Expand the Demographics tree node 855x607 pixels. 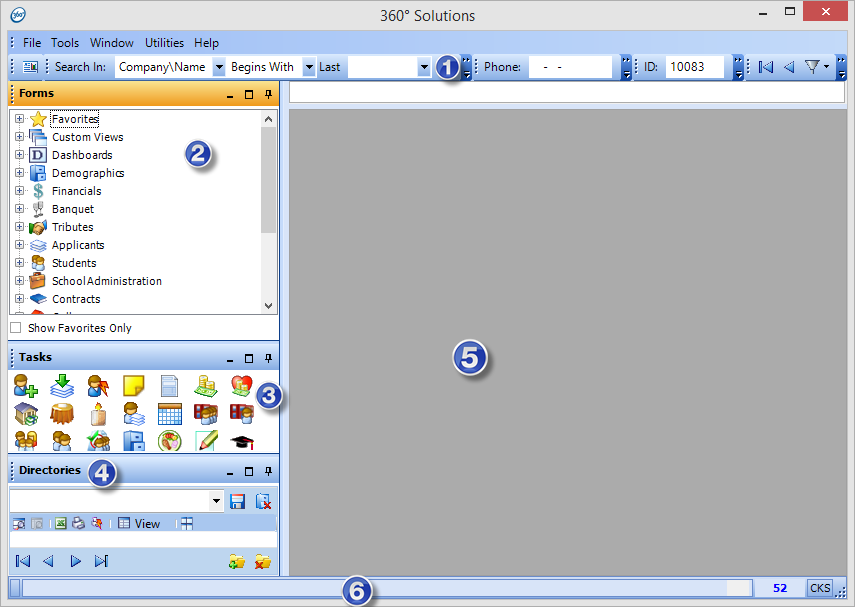pos(20,172)
